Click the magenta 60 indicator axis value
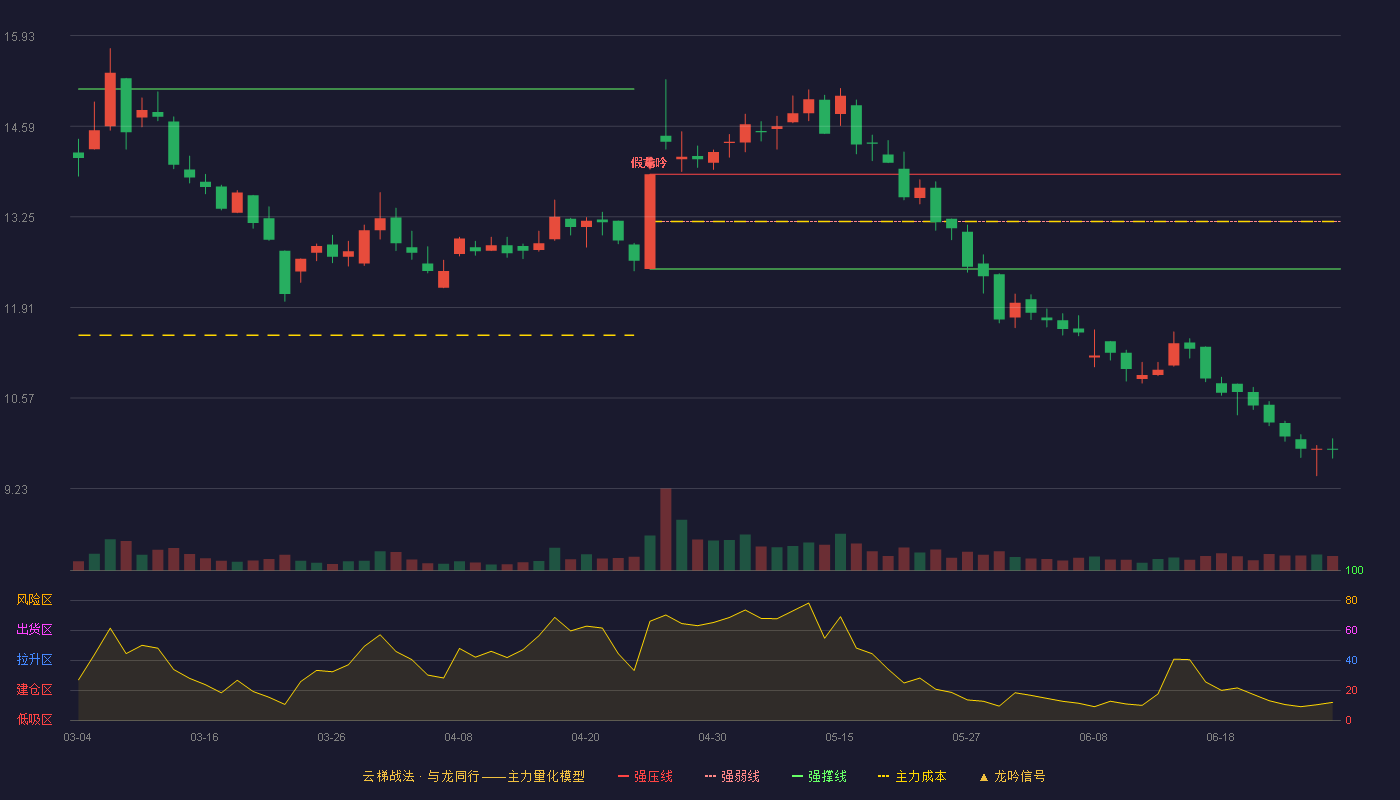 1351,630
